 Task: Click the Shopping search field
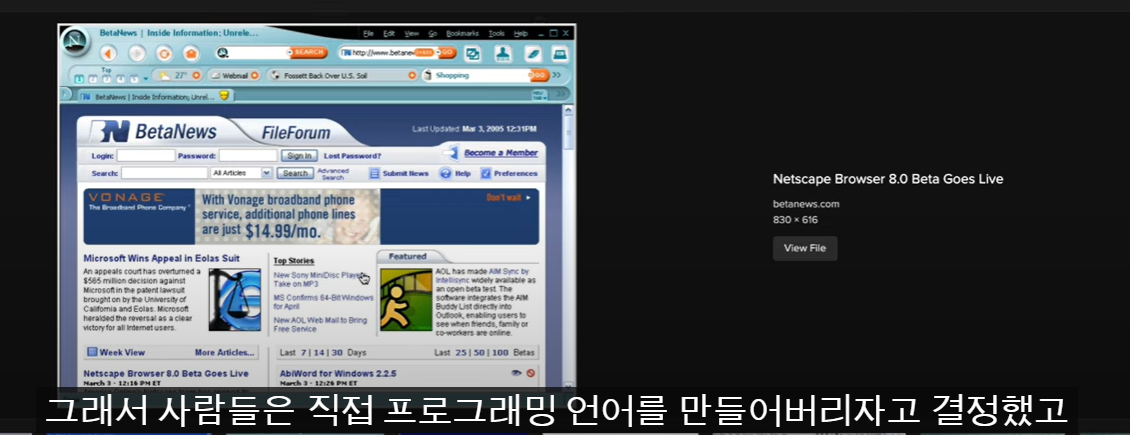coord(476,76)
